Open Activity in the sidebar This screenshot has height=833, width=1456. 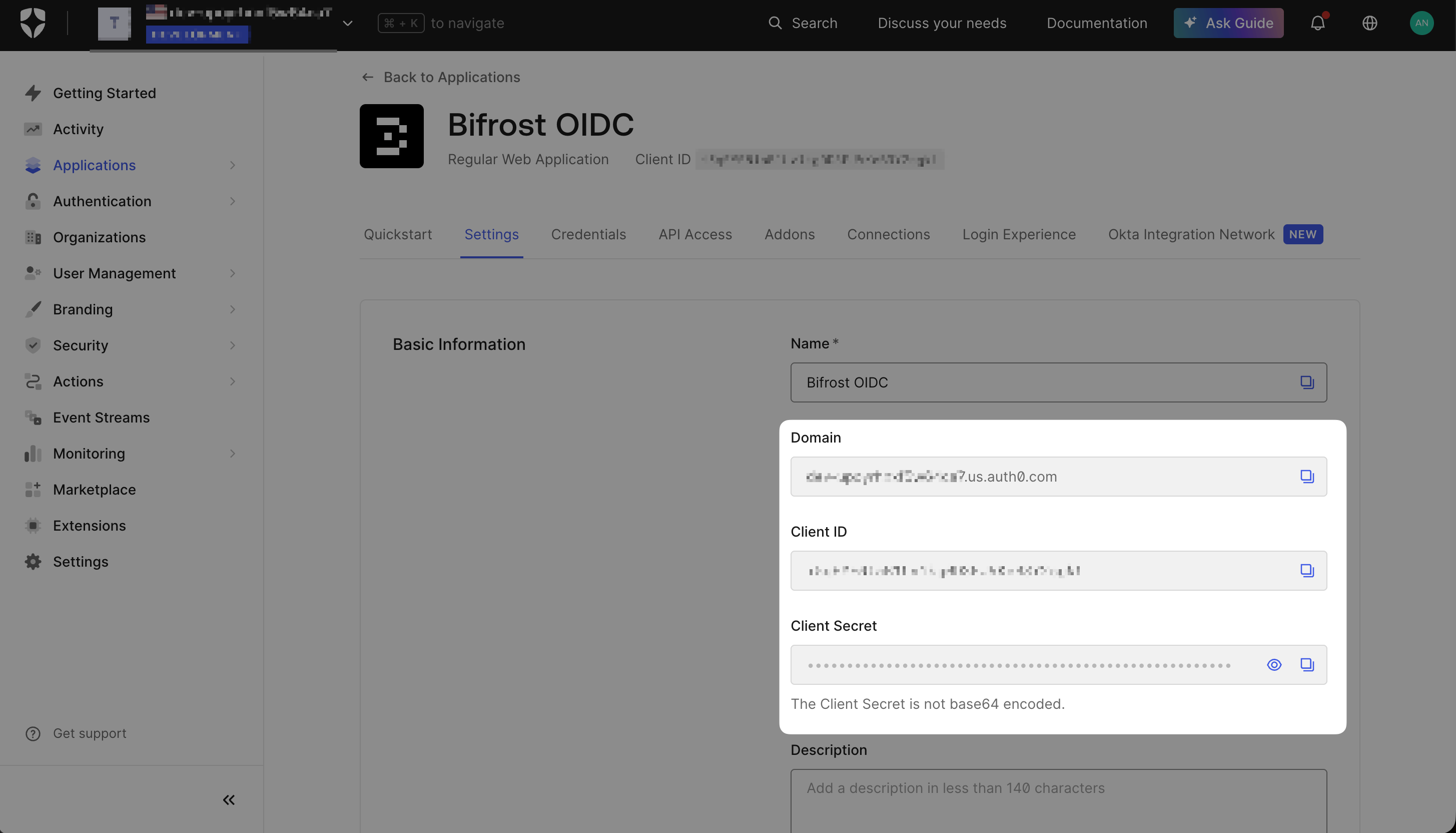79,129
